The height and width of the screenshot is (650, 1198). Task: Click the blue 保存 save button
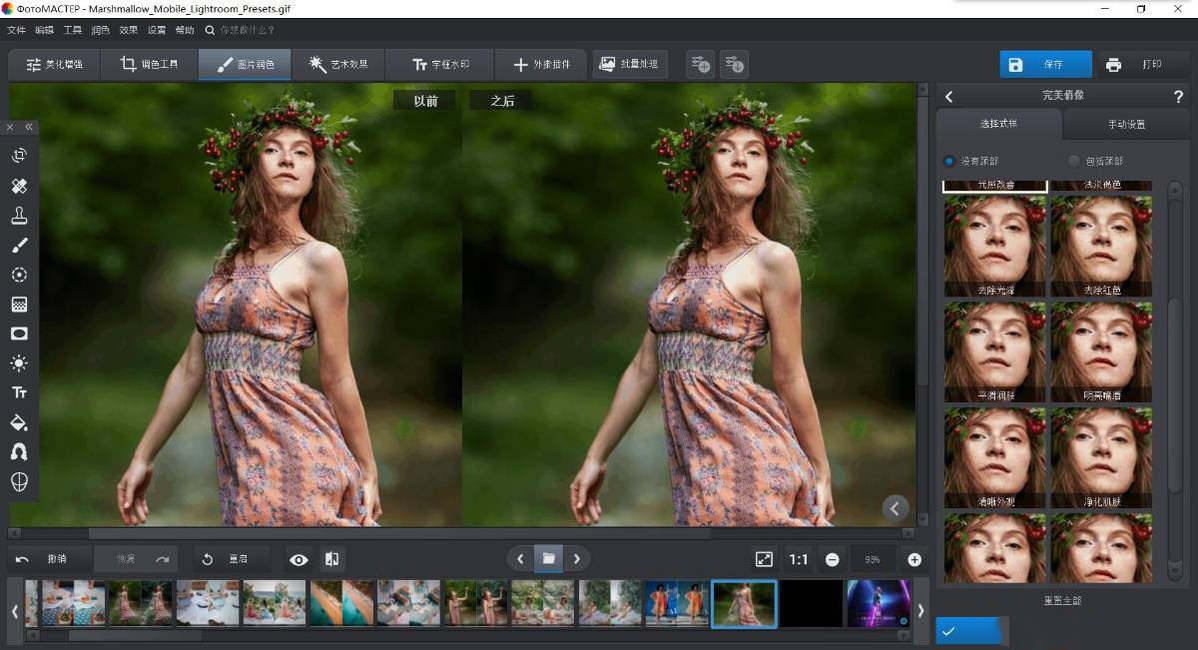pos(1045,64)
